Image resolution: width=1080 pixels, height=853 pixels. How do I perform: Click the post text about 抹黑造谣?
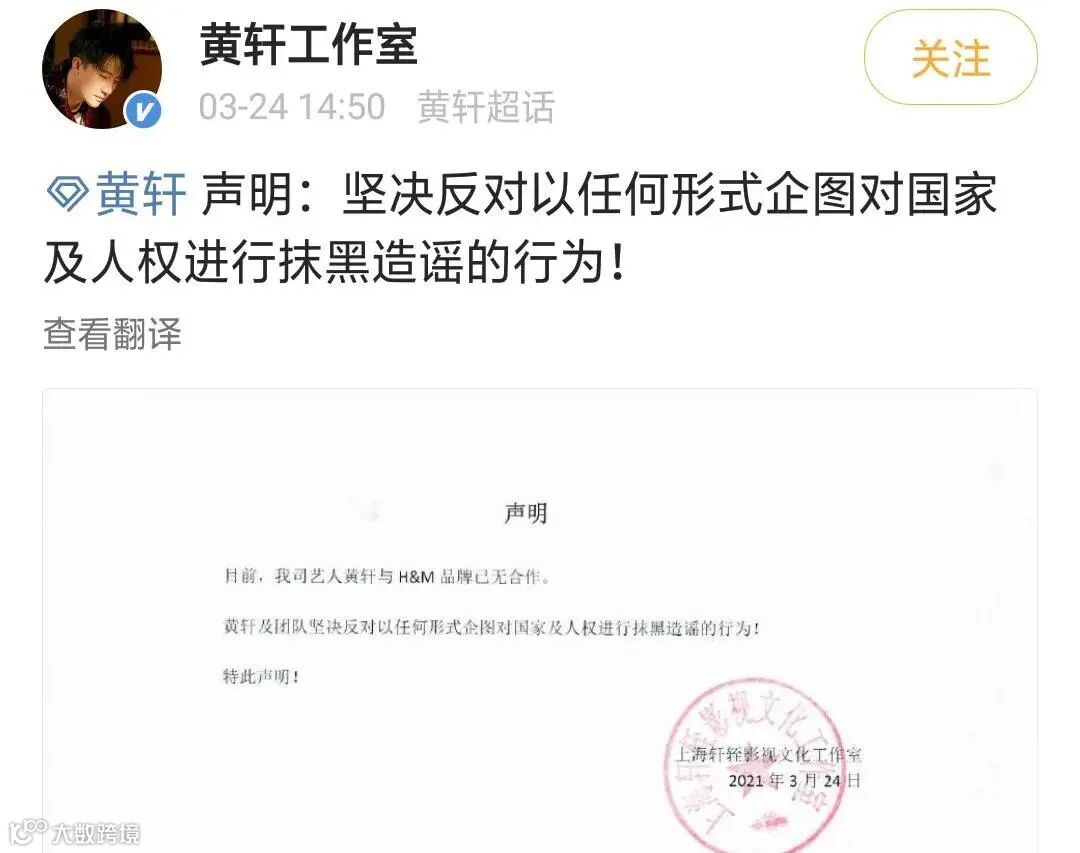click(520, 227)
